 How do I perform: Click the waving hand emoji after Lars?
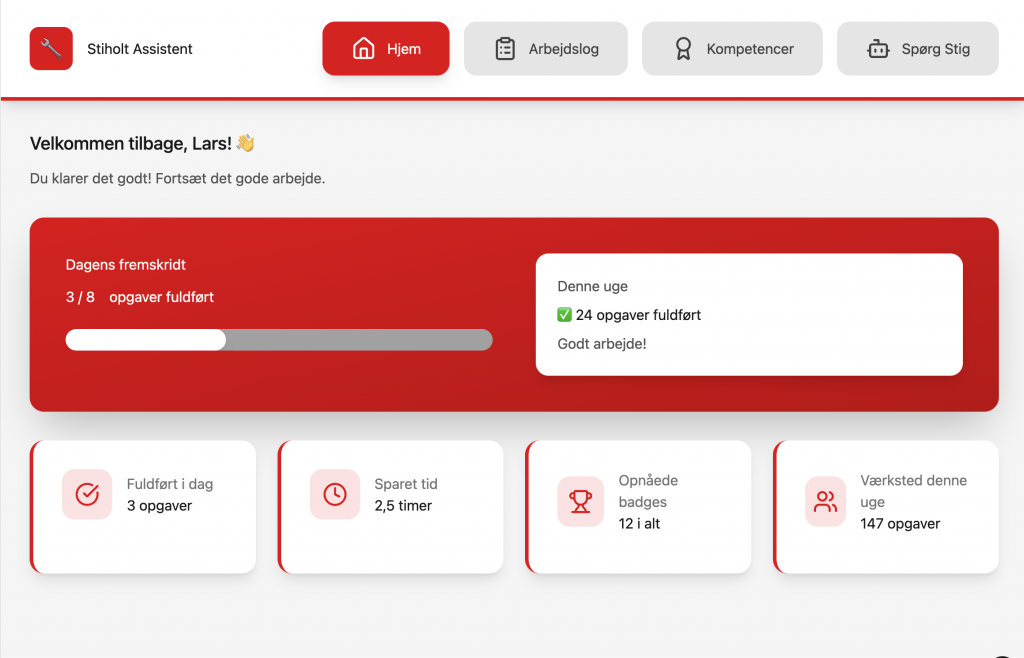pos(246,144)
